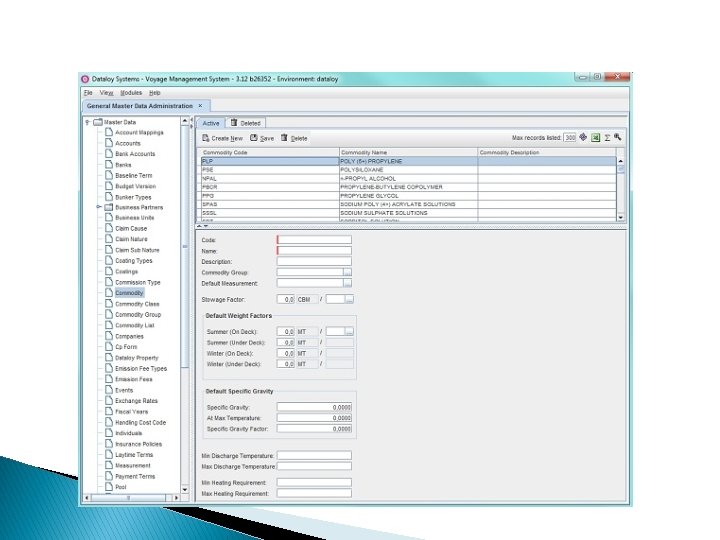Select Laytime Terms in the tree
Viewport: 720px width, 540px height.
click(134, 455)
